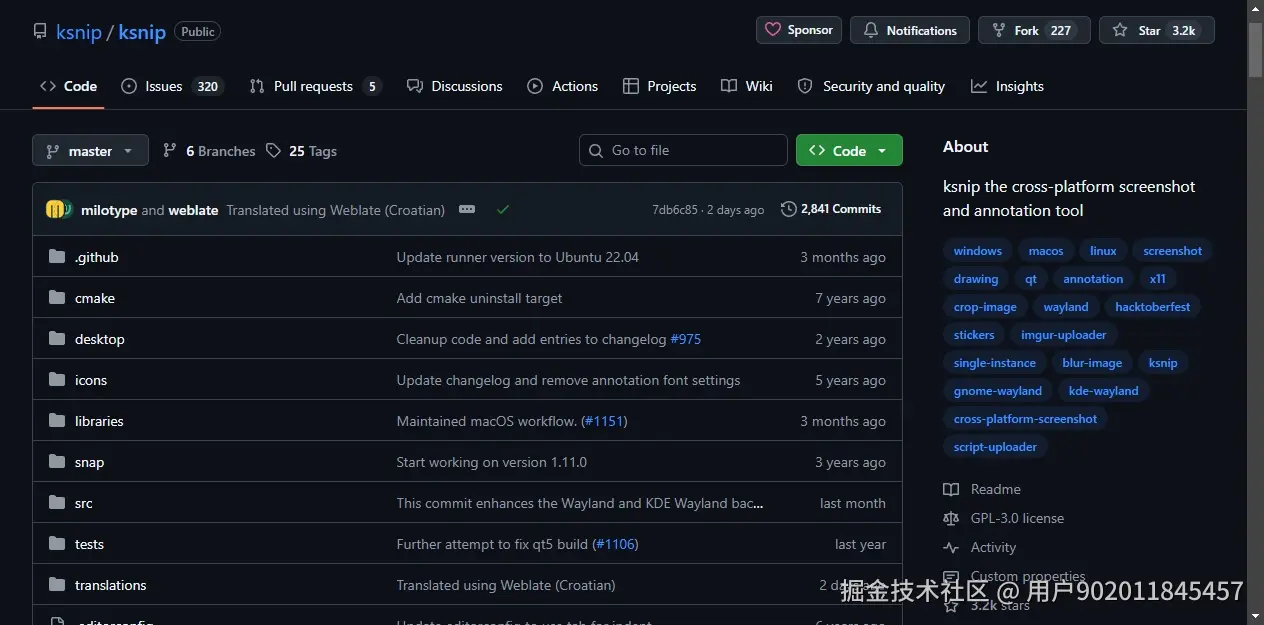The image size is (1264, 625).
Task: View the 25 Tags link
Action: (x=301, y=151)
